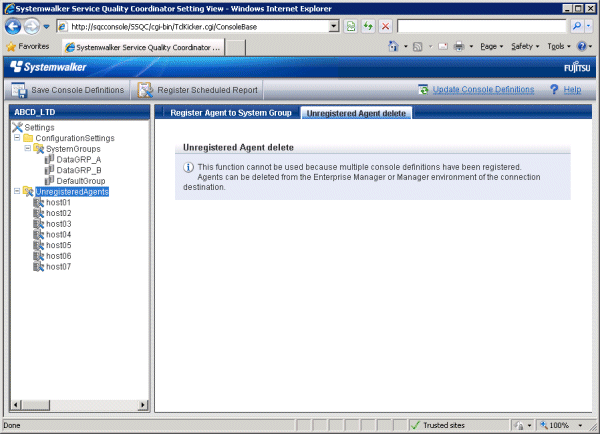Open the Page menu
This screenshot has height=434, width=600.
[491, 47]
